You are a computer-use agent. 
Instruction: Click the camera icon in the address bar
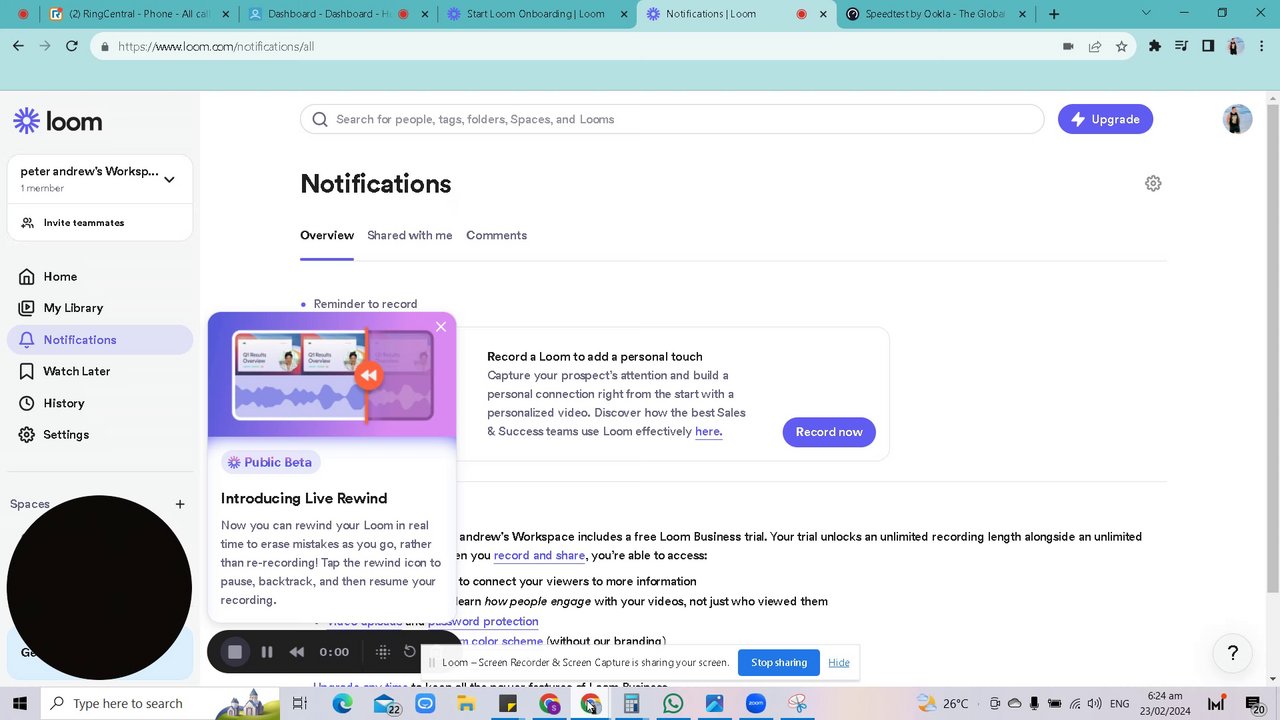click(1068, 46)
